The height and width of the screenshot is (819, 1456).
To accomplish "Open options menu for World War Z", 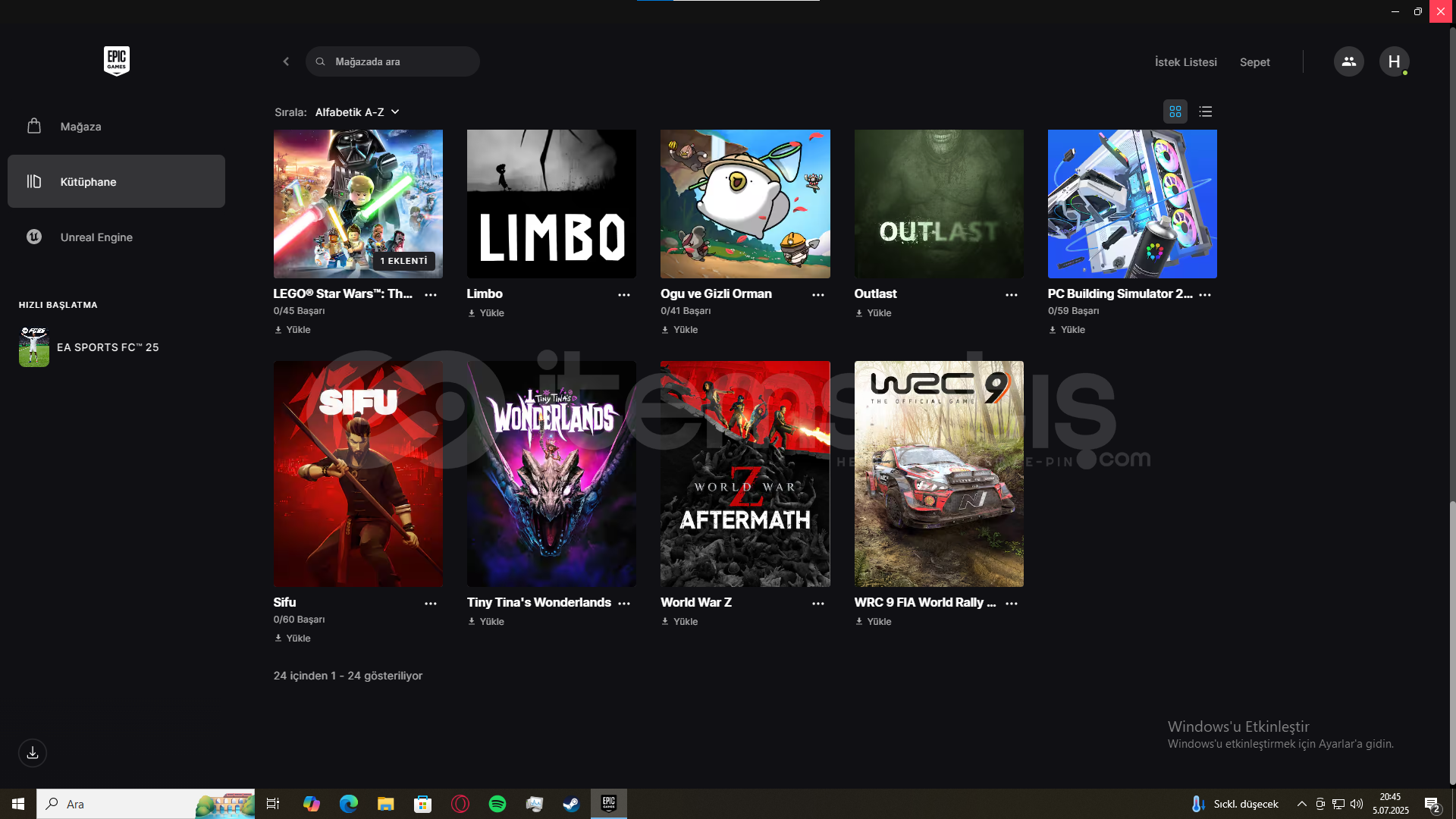I will point(818,603).
